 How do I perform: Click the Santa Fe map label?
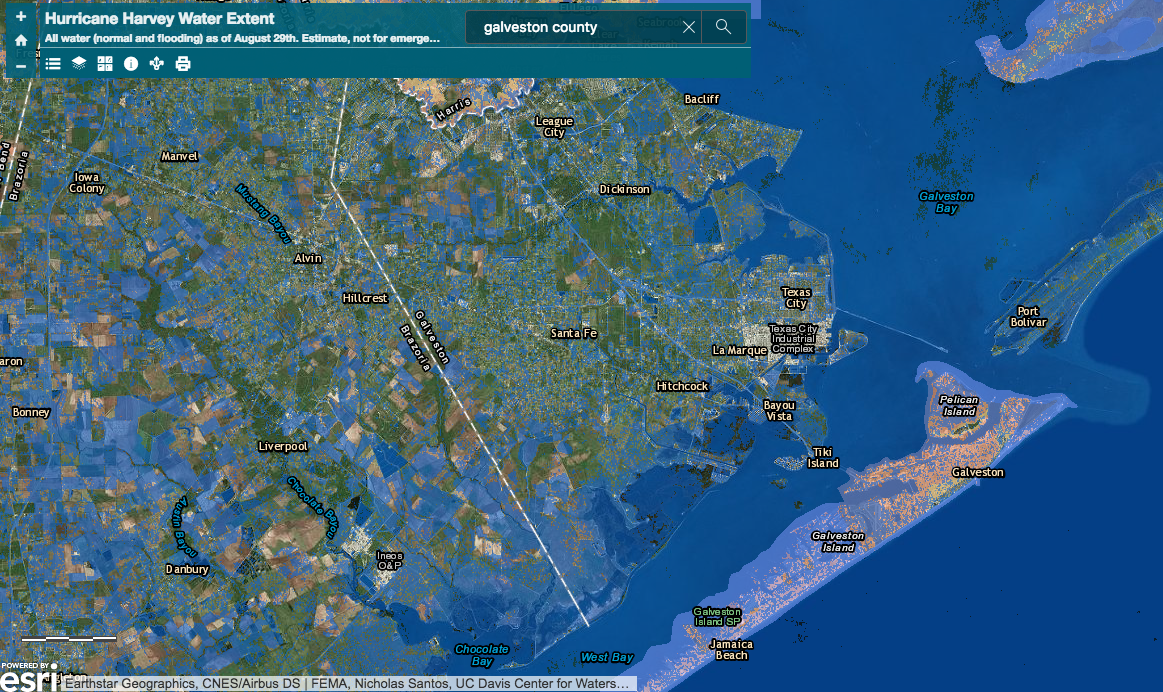pos(573,333)
